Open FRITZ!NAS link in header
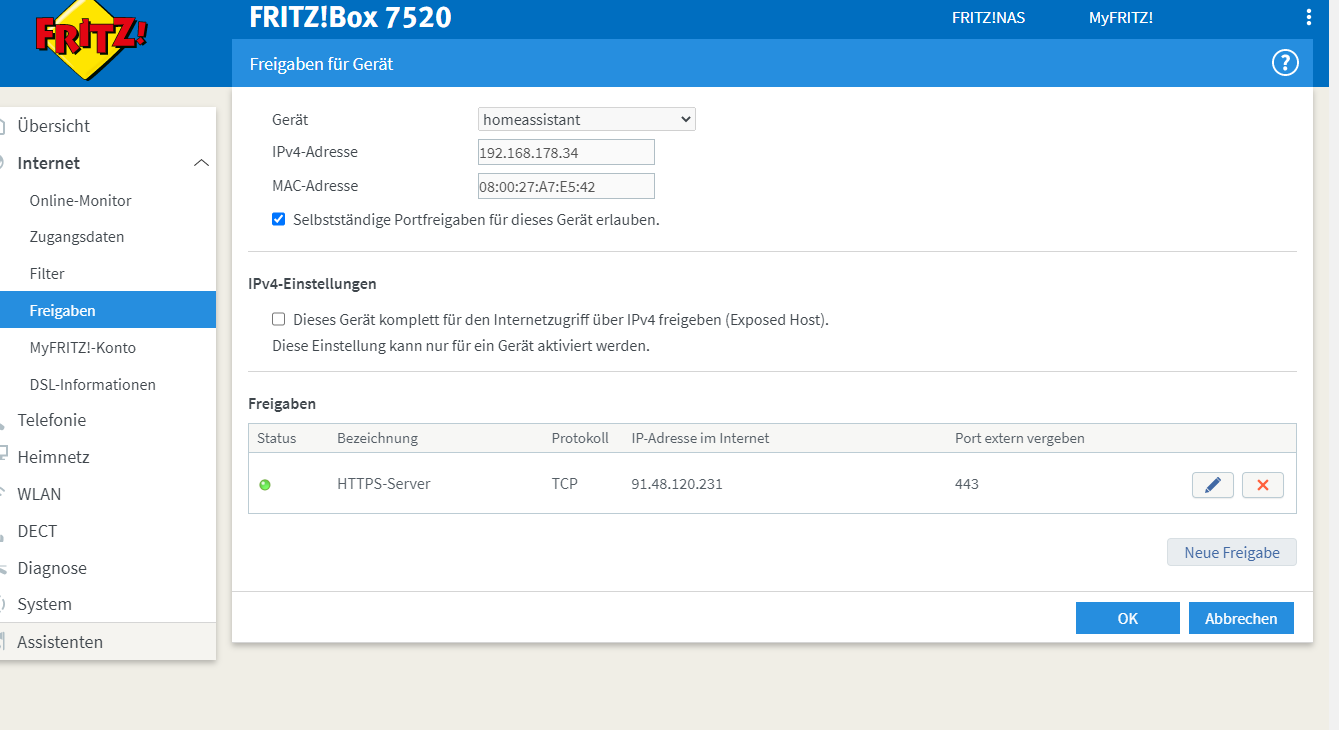Screen dimensions: 1339x730 pyautogui.click(x=988, y=17)
